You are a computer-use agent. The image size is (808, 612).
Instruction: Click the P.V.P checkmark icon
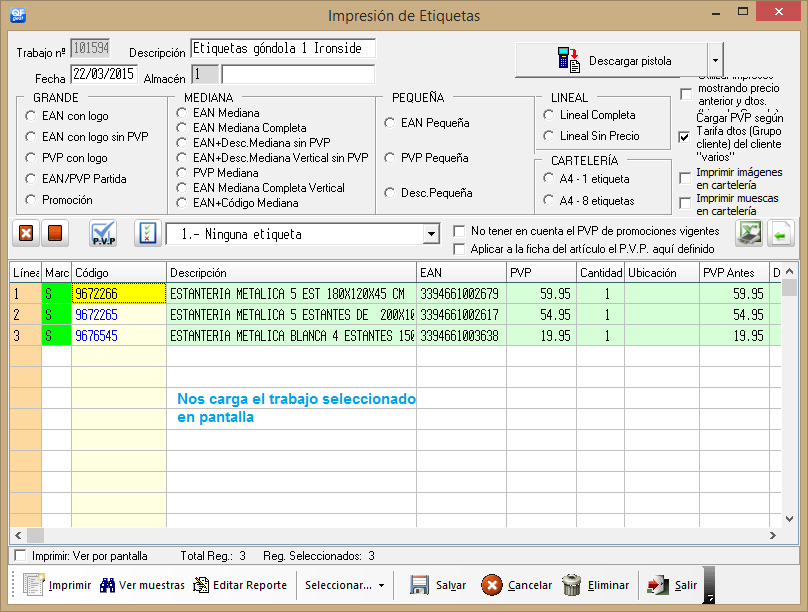(x=103, y=233)
